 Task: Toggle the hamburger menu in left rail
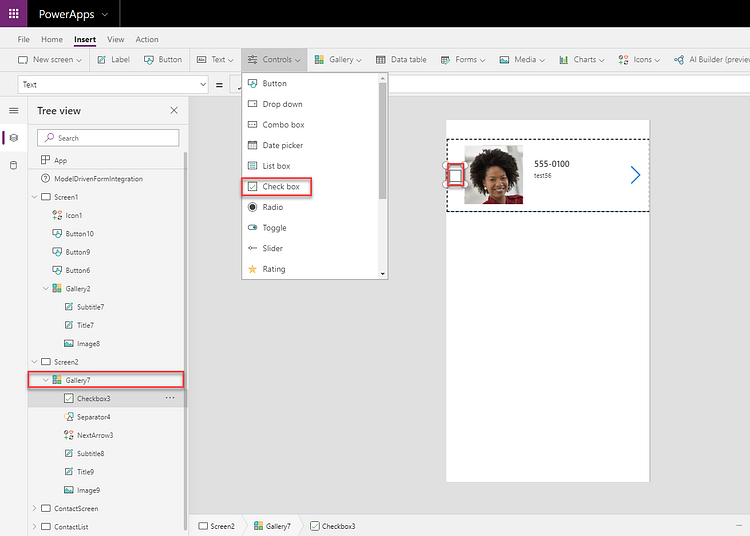[x=13, y=110]
